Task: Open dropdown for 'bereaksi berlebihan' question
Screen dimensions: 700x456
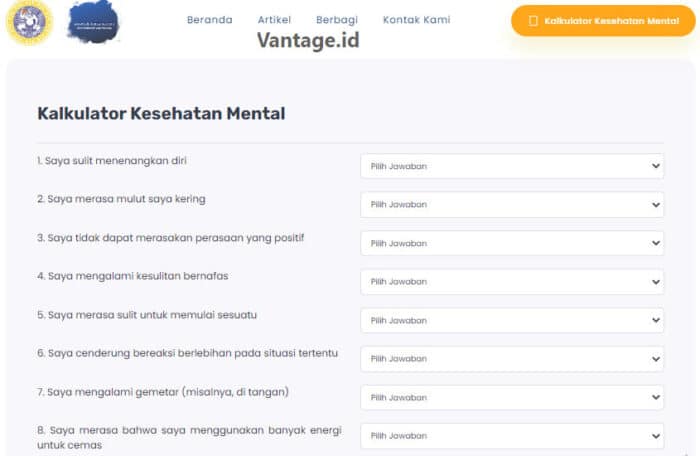Action: (x=512, y=359)
